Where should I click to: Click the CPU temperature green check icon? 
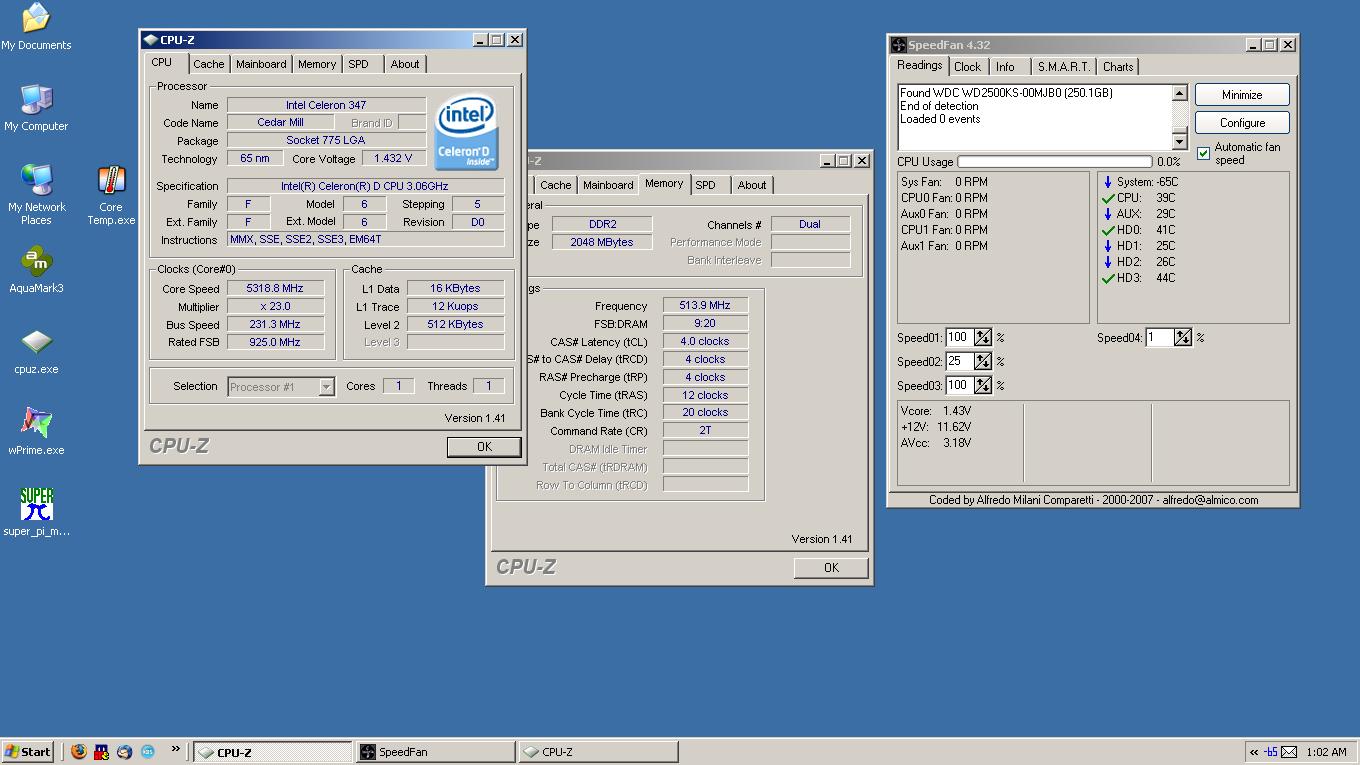[x=1107, y=198]
